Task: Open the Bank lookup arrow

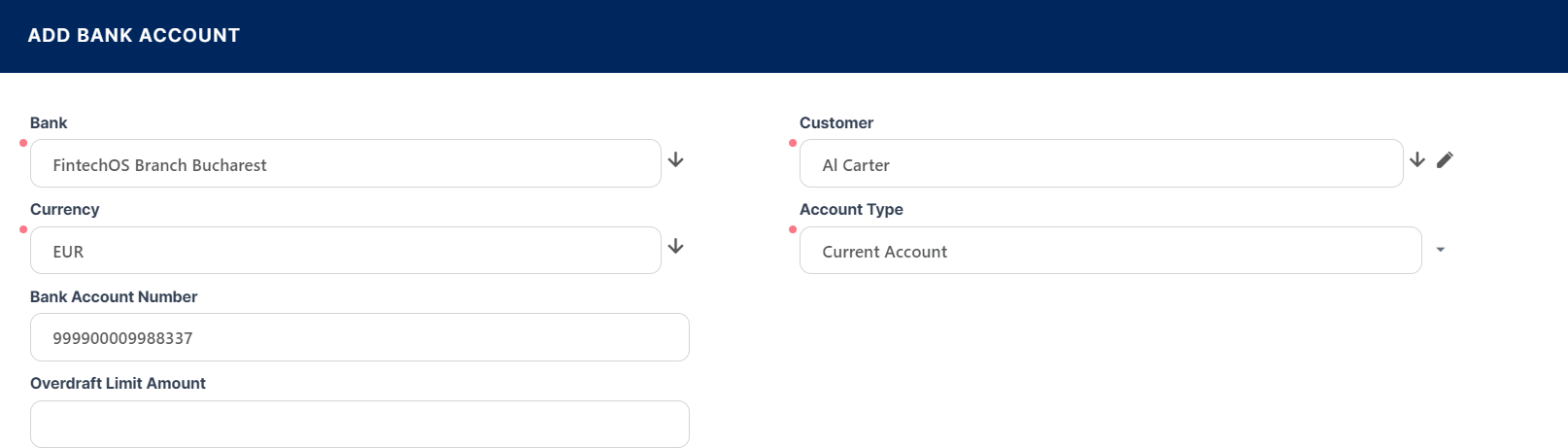Action: point(676,160)
